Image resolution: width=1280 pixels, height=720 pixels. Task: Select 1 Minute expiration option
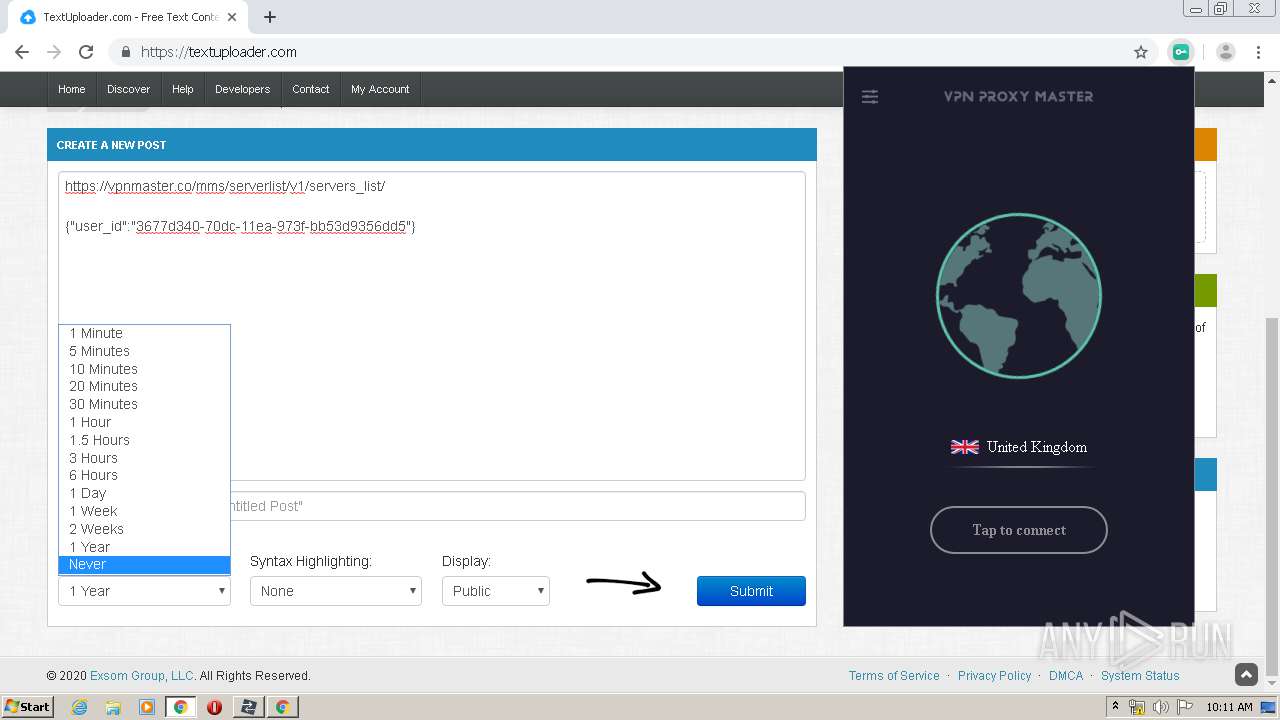pos(144,334)
